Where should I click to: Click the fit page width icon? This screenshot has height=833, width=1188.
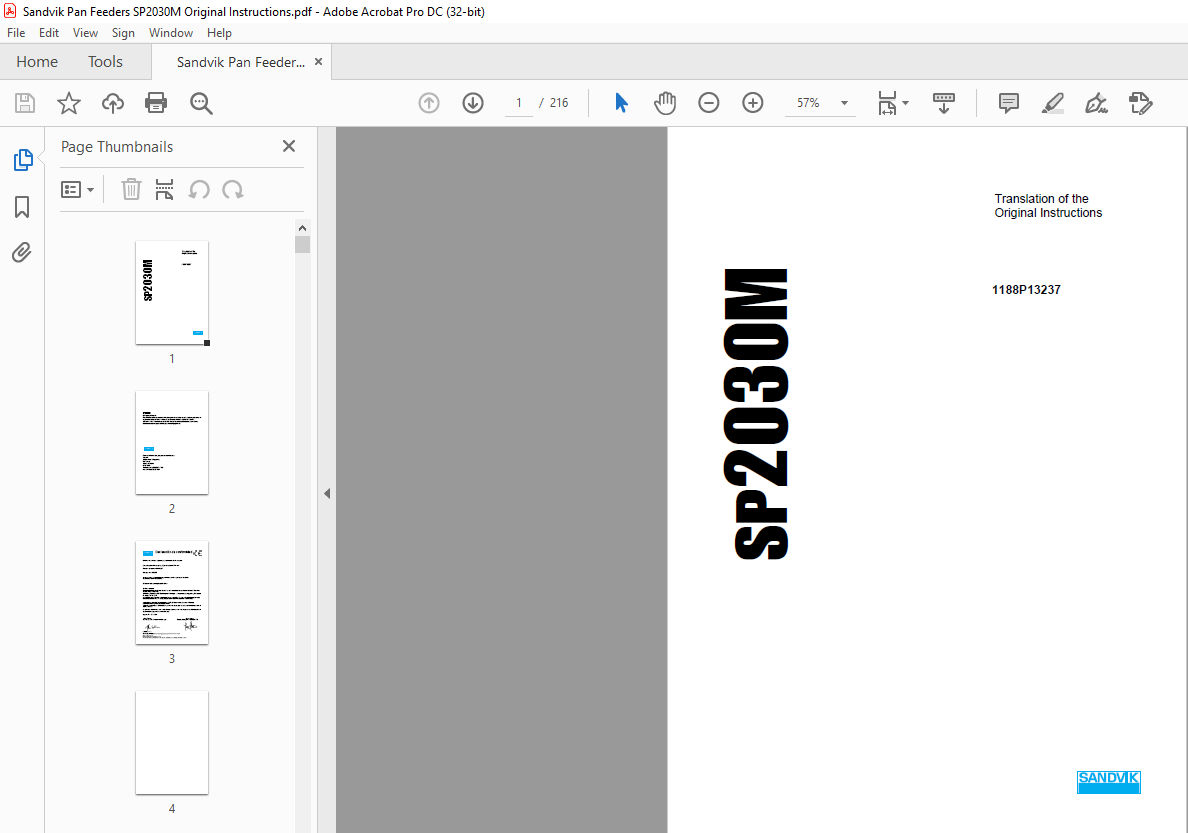point(887,103)
